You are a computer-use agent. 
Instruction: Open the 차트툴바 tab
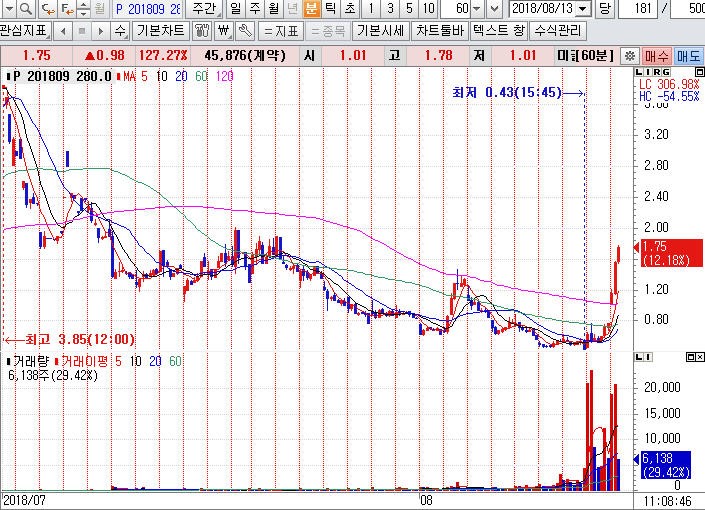click(x=440, y=30)
